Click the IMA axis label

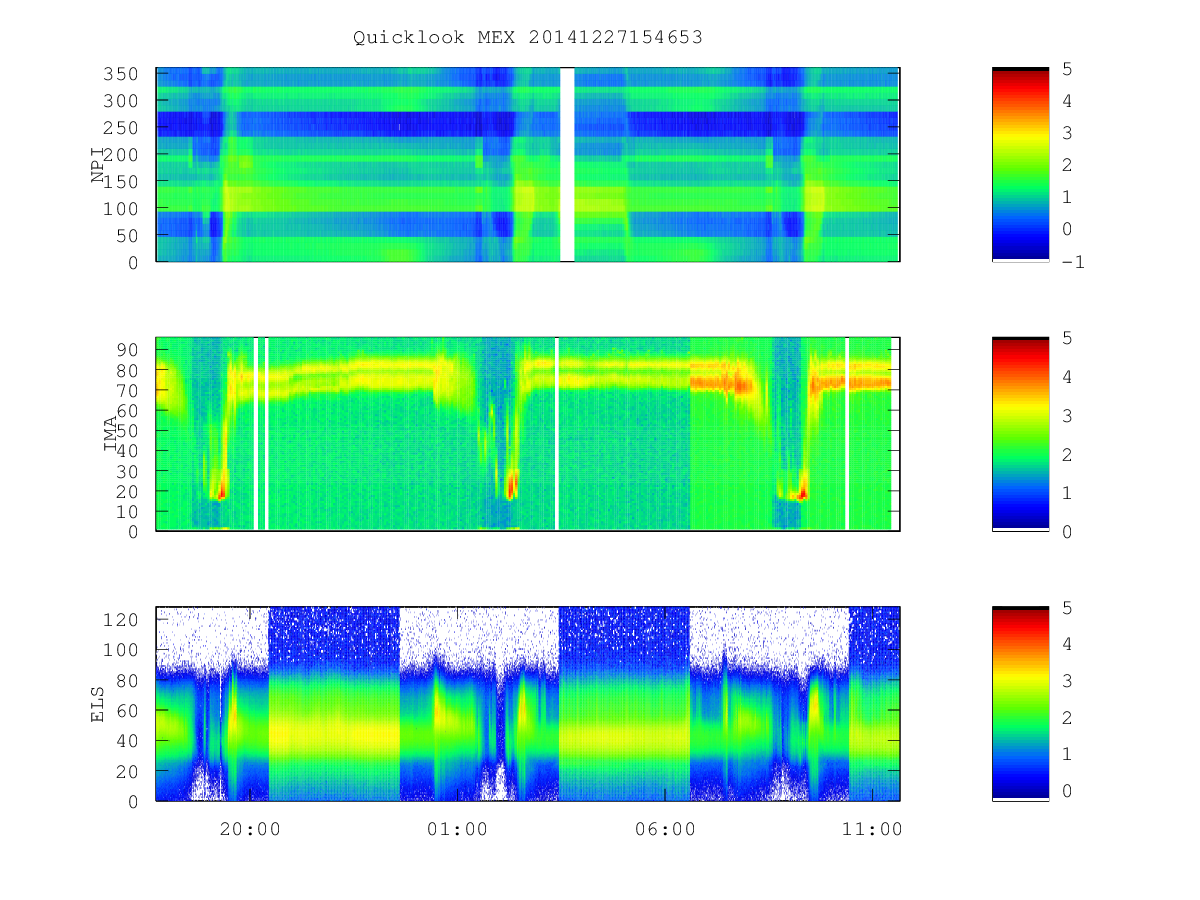111,434
